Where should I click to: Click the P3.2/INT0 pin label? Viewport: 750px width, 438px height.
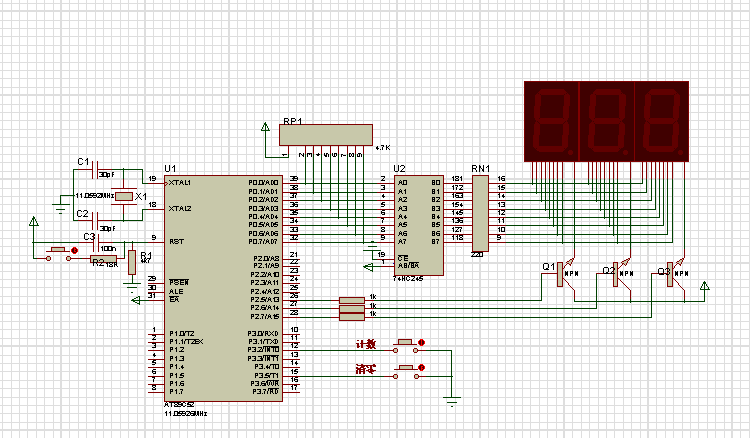point(263,350)
